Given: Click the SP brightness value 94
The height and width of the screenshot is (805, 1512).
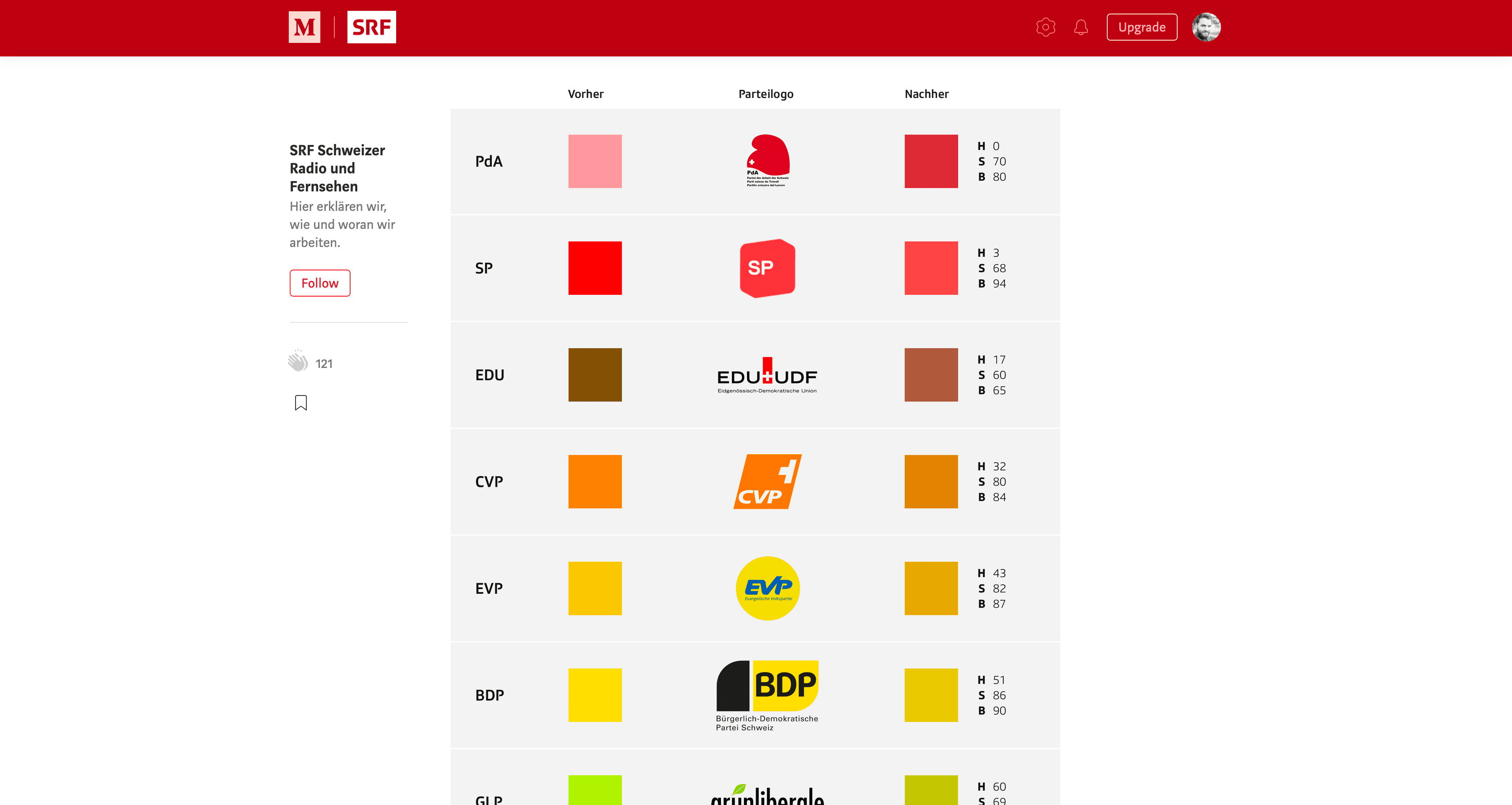Looking at the screenshot, I should [x=999, y=283].
